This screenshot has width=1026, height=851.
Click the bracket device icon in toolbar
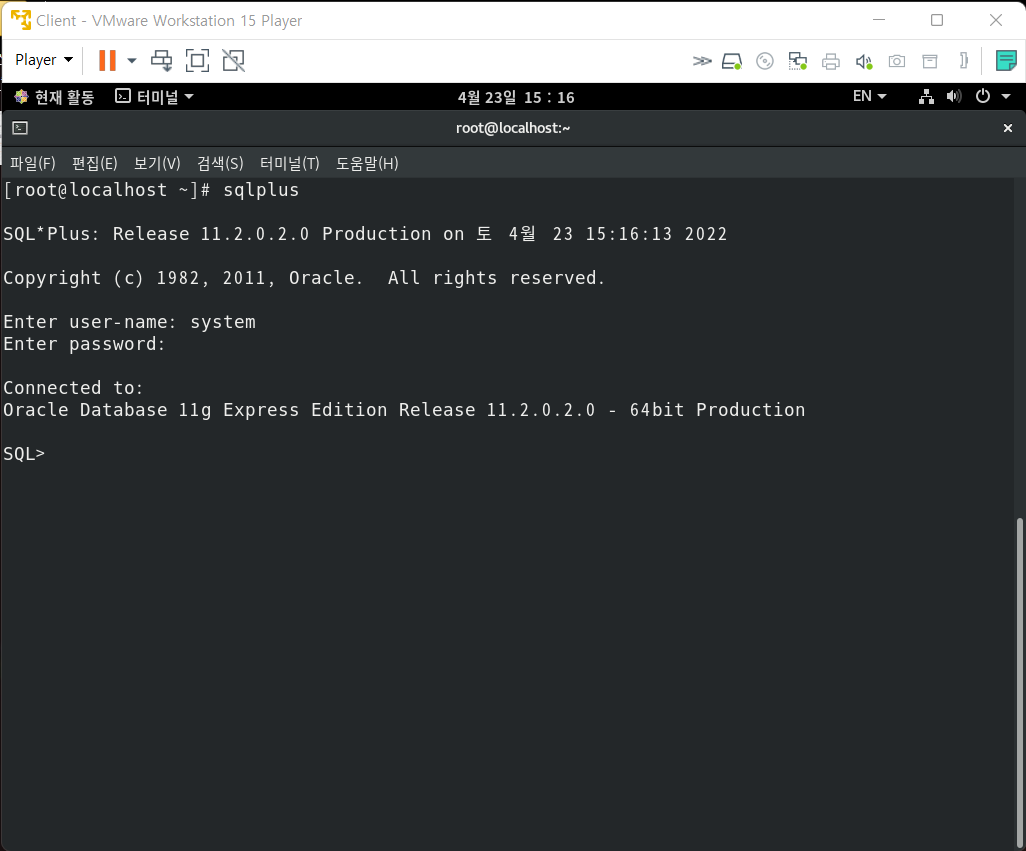click(x=963, y=61)
